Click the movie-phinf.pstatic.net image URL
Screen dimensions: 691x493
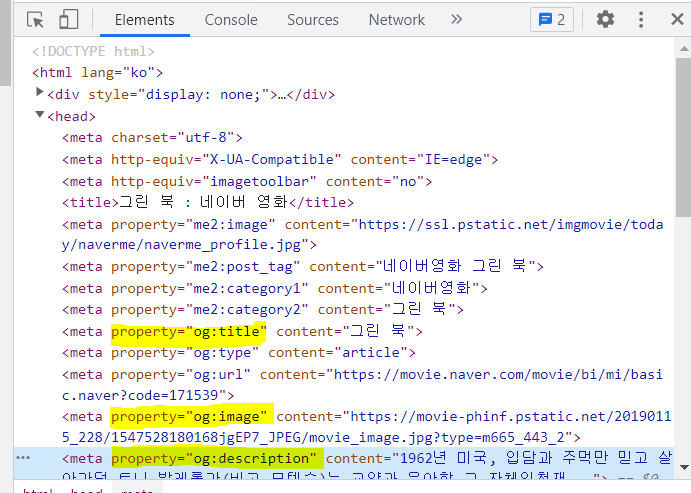[367, 426]
